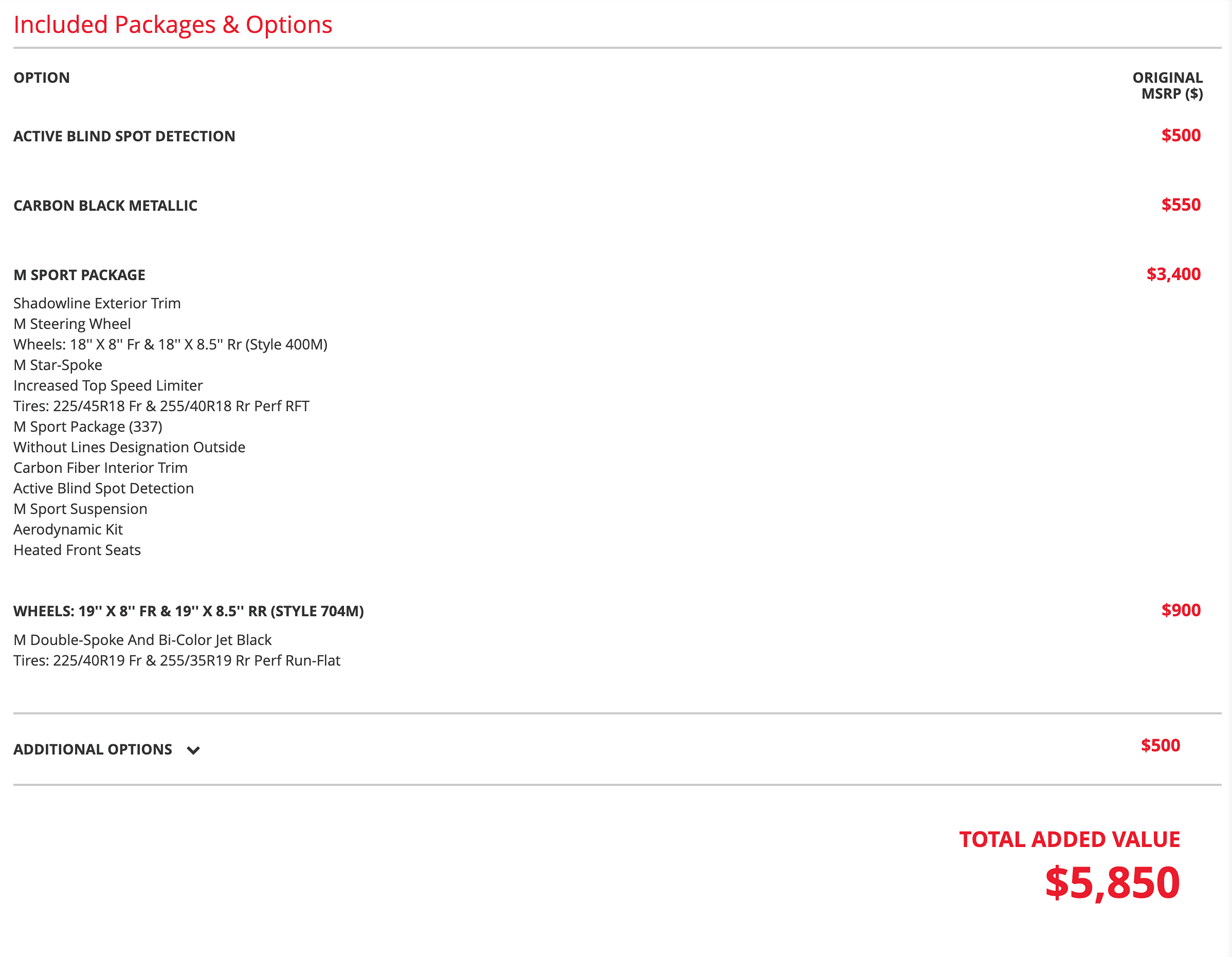Click the Additional Options label
Image resolution: width=1232 pixels, height=957 pixels.
[x=93, y=749]
